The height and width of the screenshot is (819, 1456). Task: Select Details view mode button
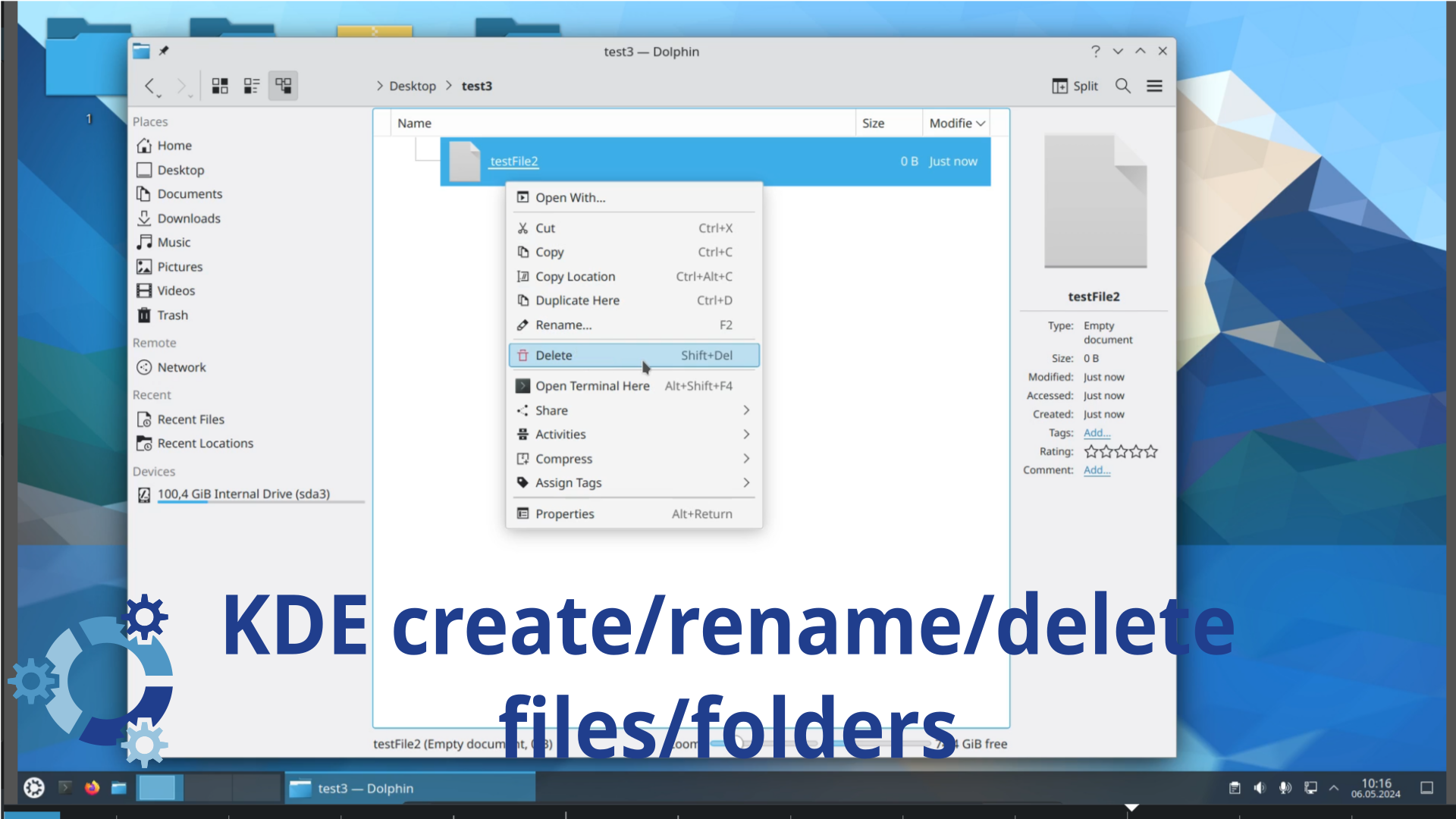(283, 86)
